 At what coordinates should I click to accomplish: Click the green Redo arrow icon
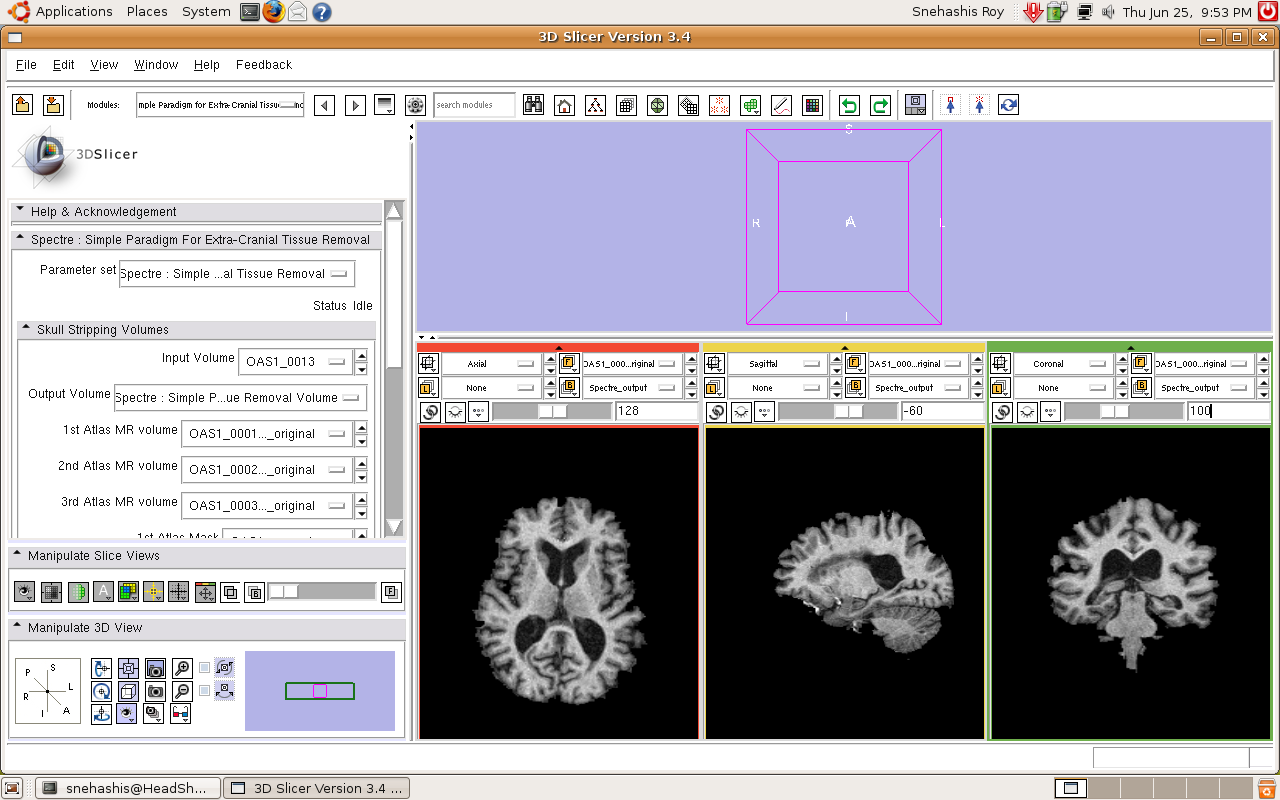pos(880,105)
